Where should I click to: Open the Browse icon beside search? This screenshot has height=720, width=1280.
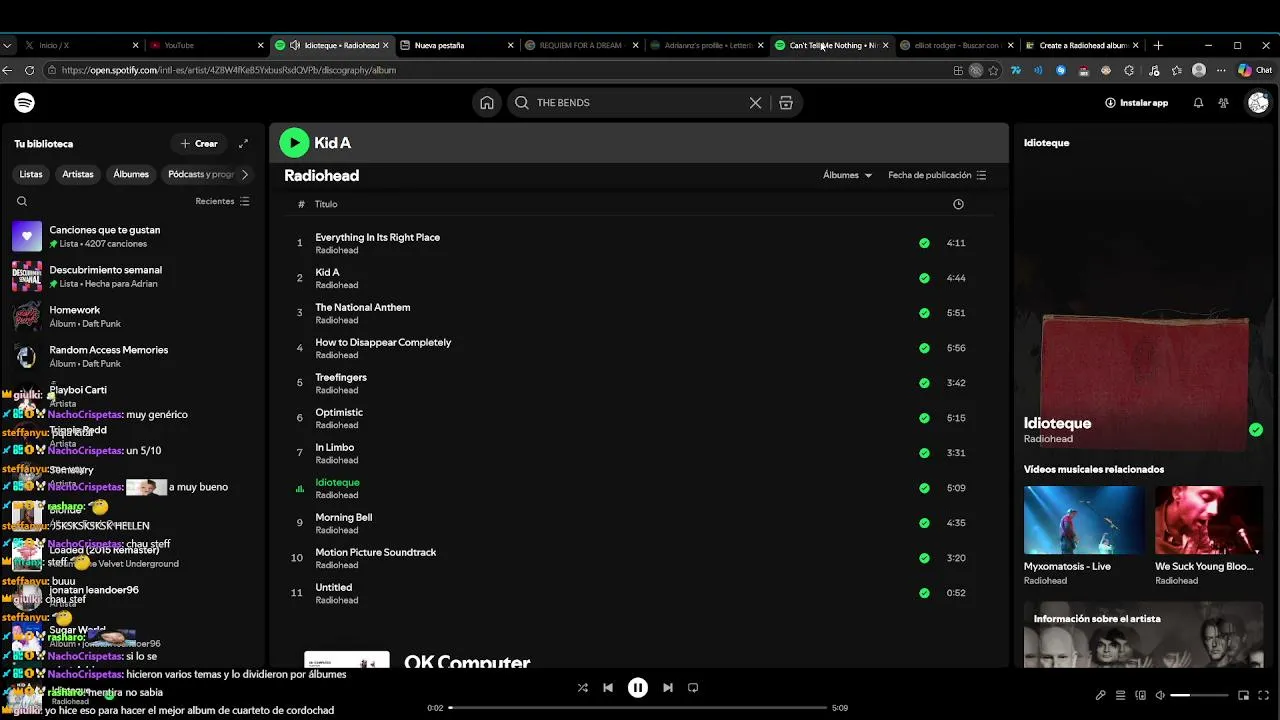[x=786, y=103]
